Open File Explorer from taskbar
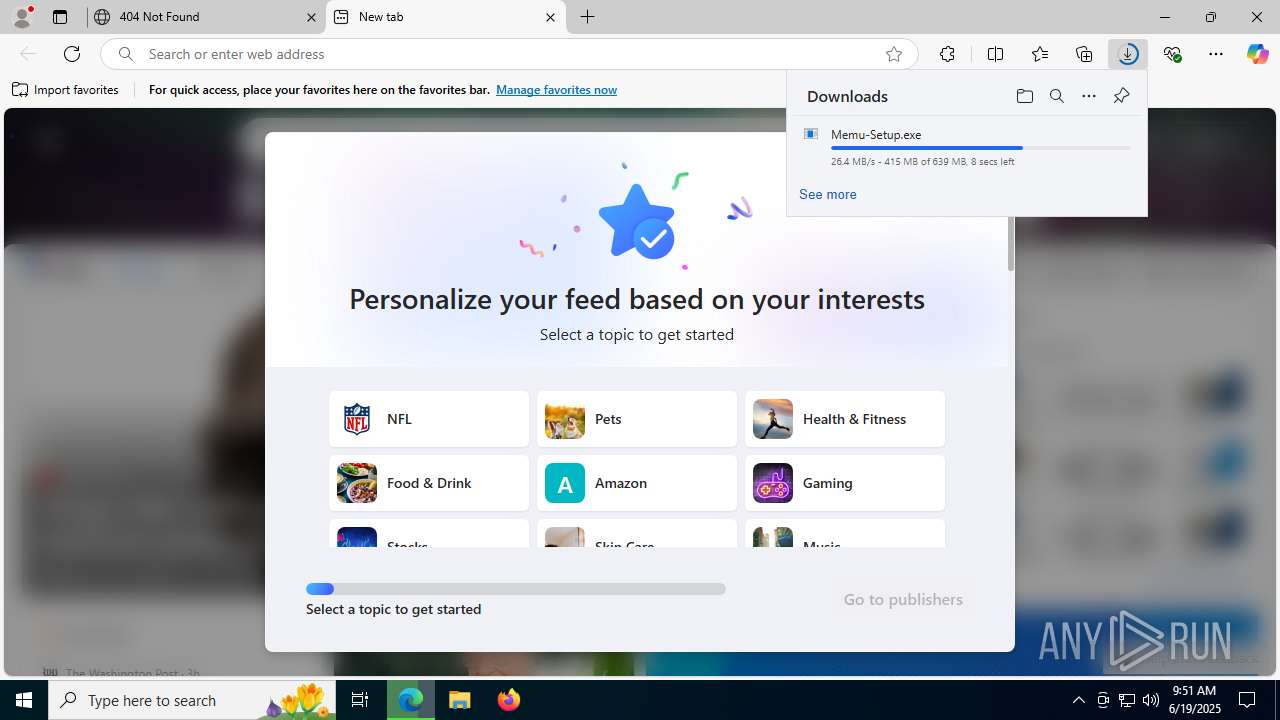 pos(460,700)
